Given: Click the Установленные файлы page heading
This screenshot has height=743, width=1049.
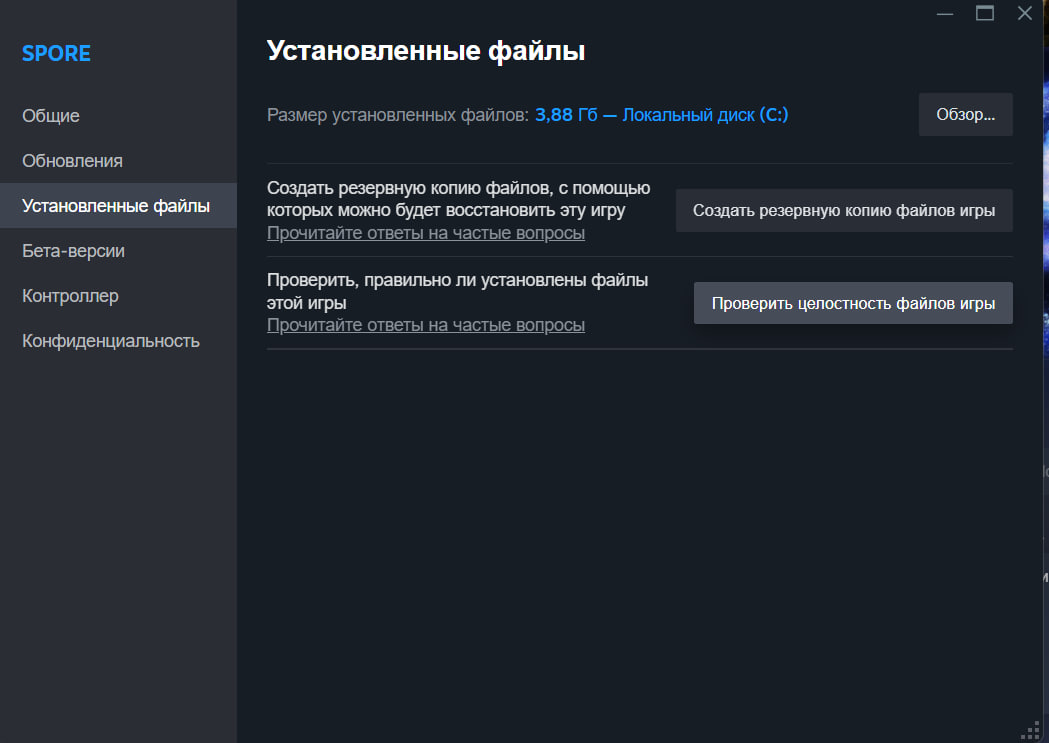Looking at the screenshot, I should (425, 51).
